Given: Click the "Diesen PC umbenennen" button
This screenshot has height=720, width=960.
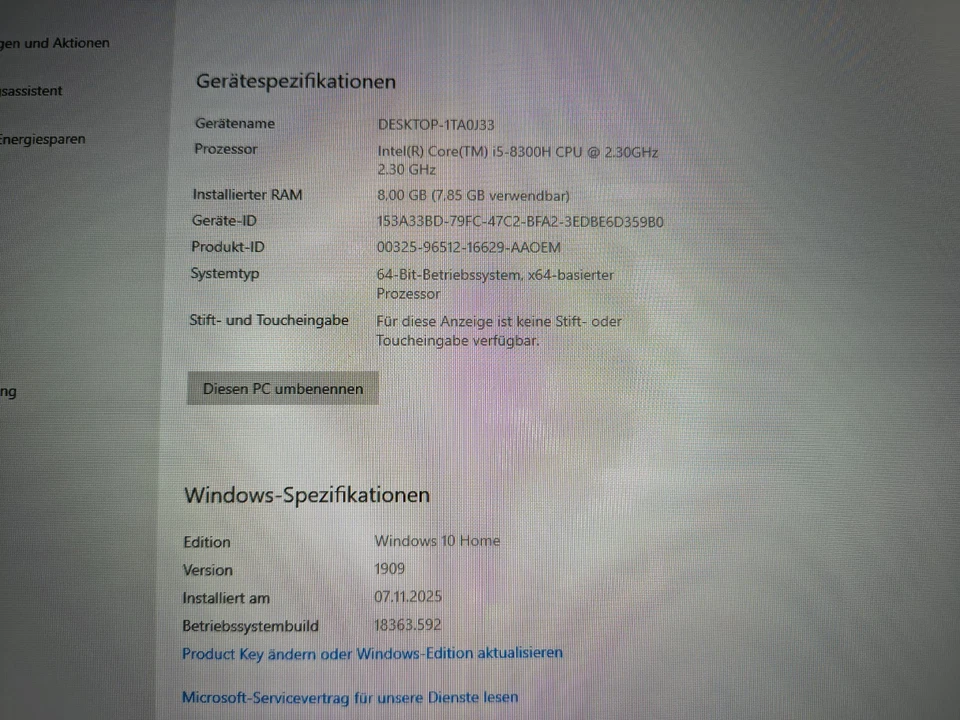Looking at the screenshot, I should [282, 388].
